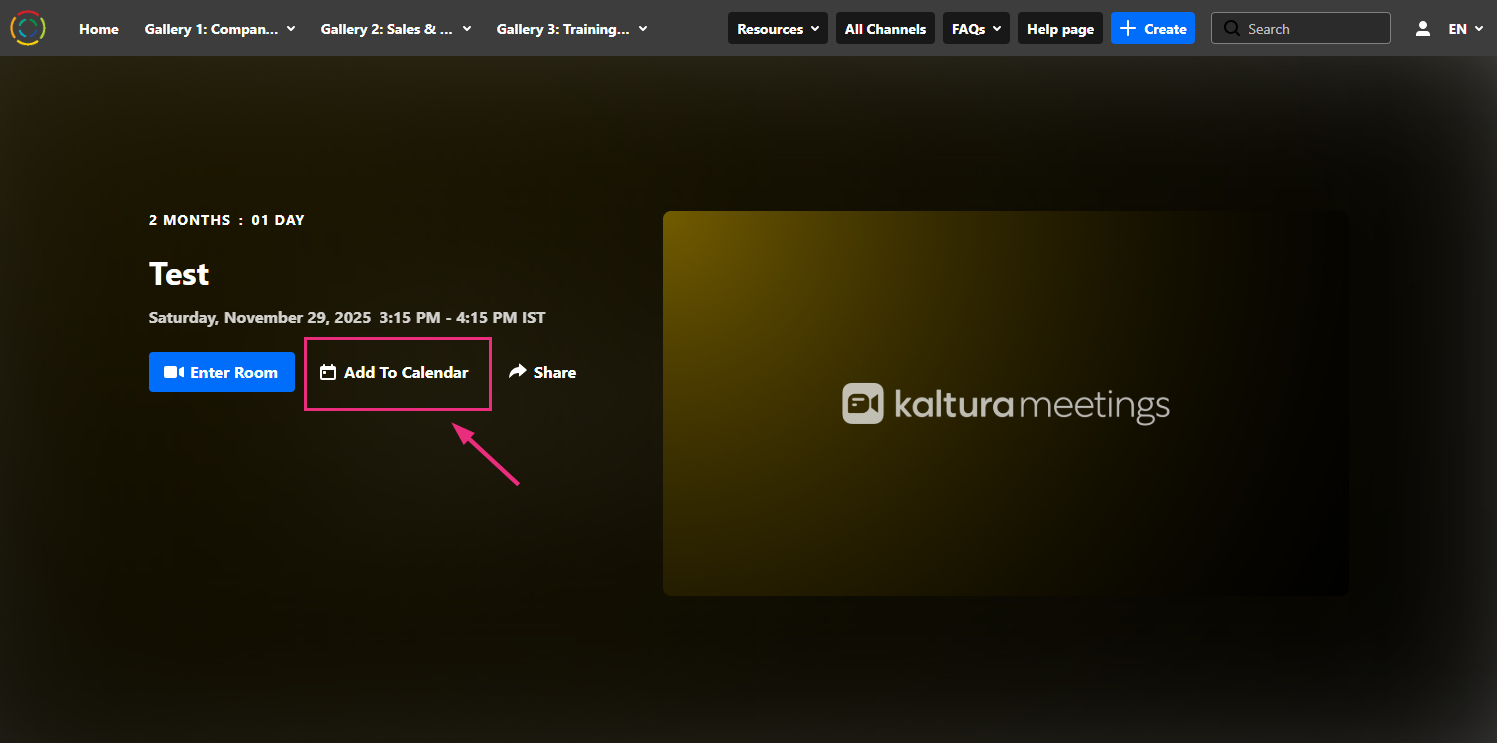Open the user account profile icon
The width and height of the screenshot is (1497, 743).
click(1423, 29)
